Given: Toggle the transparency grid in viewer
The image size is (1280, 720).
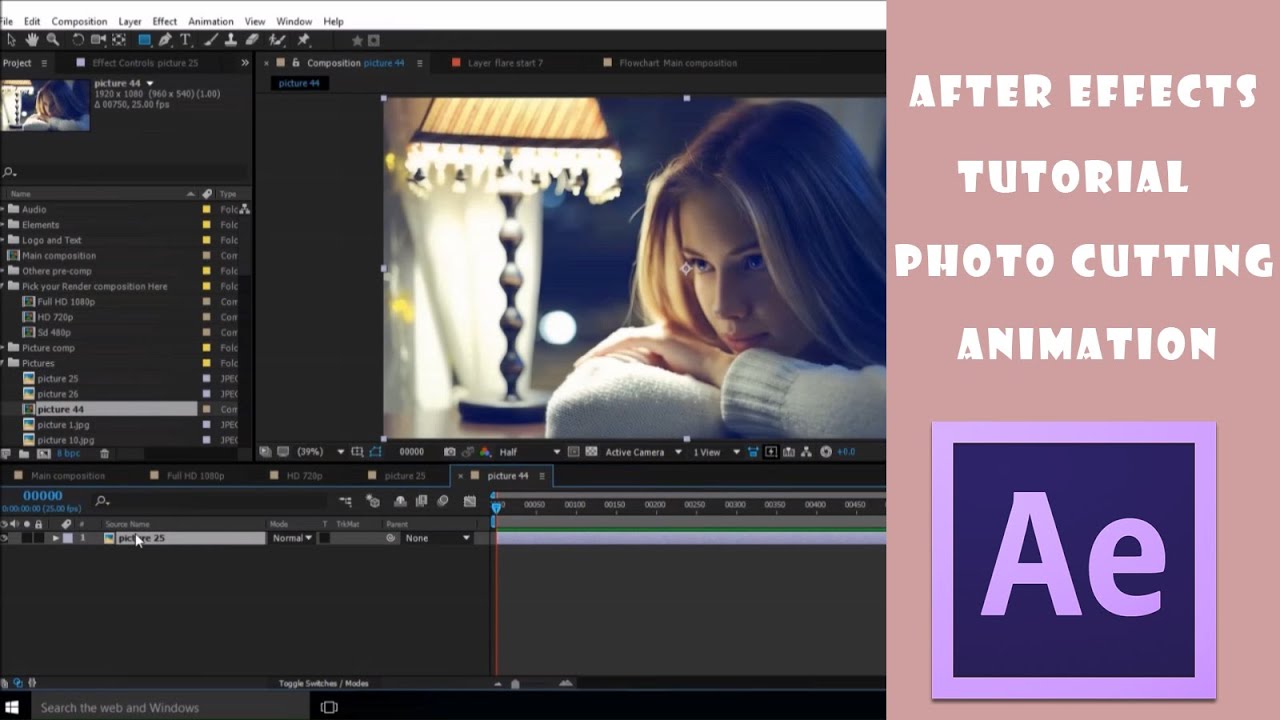Looking at the screenshot, I should pos(591,452).
